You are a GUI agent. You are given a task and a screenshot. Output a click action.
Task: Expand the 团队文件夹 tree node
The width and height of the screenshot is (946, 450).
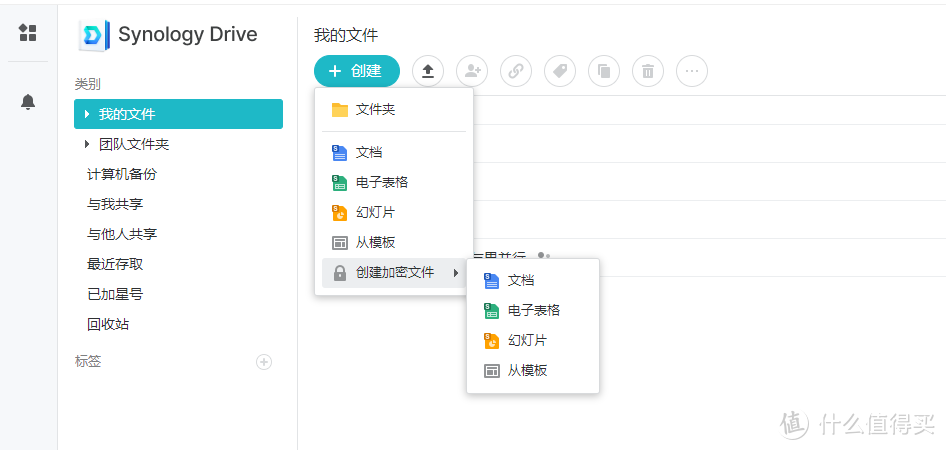point(88,144)
